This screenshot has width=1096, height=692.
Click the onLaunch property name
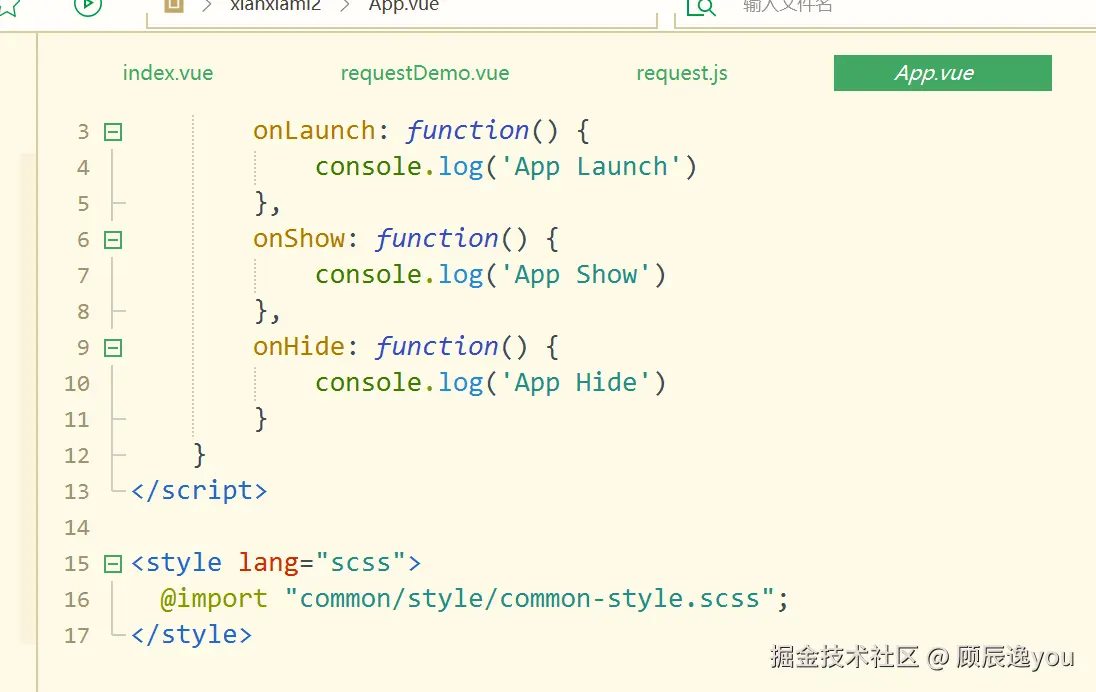[x=315, y=131]
